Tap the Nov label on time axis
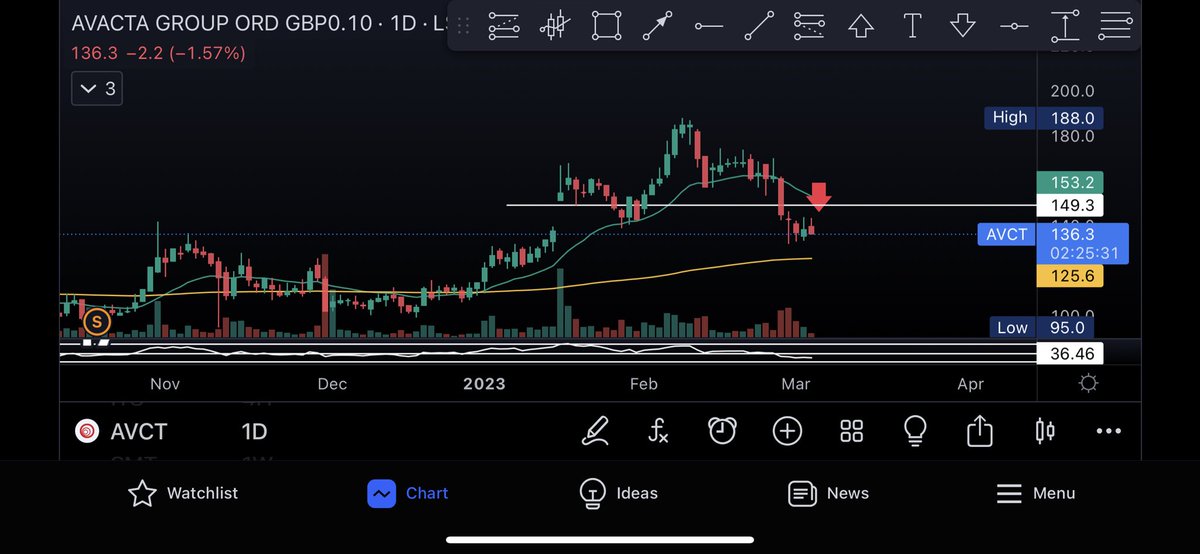The image size is (1200, 554). click(x=164, y=384)
